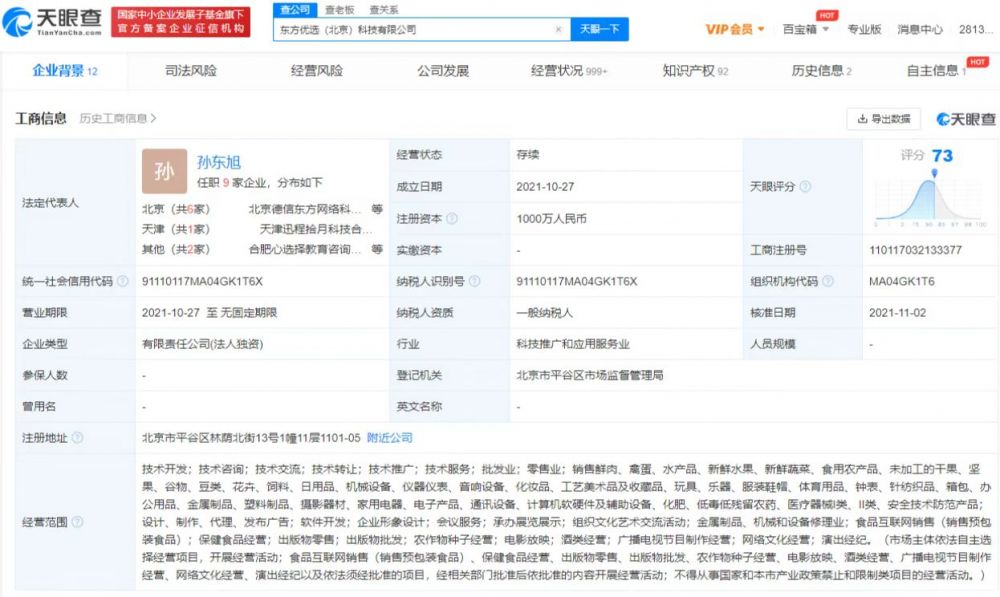Expand the 百宝箱 dropdown

coord(805,30)
